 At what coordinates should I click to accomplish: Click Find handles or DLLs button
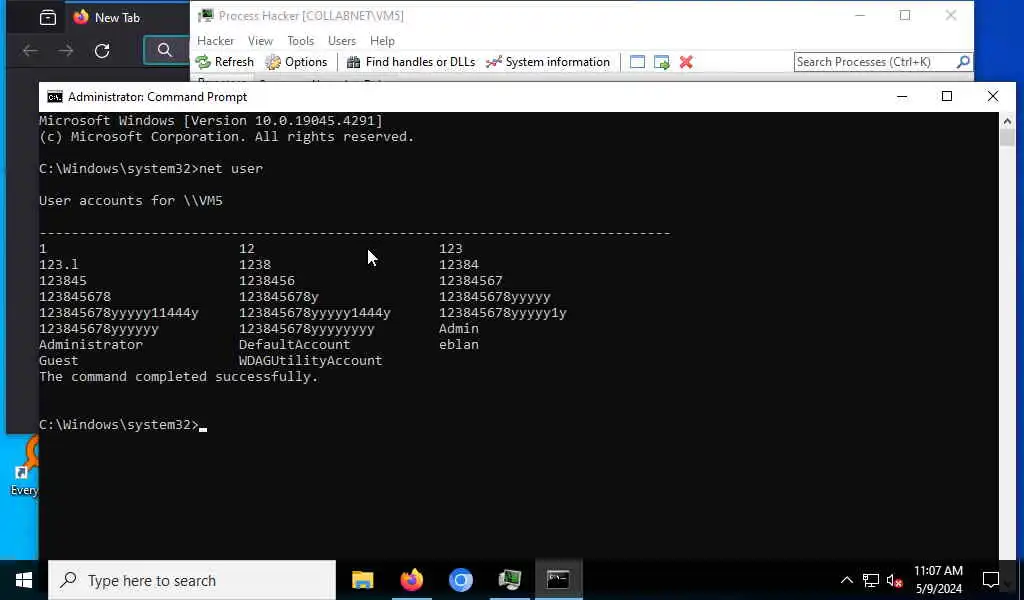coord(411,62)
